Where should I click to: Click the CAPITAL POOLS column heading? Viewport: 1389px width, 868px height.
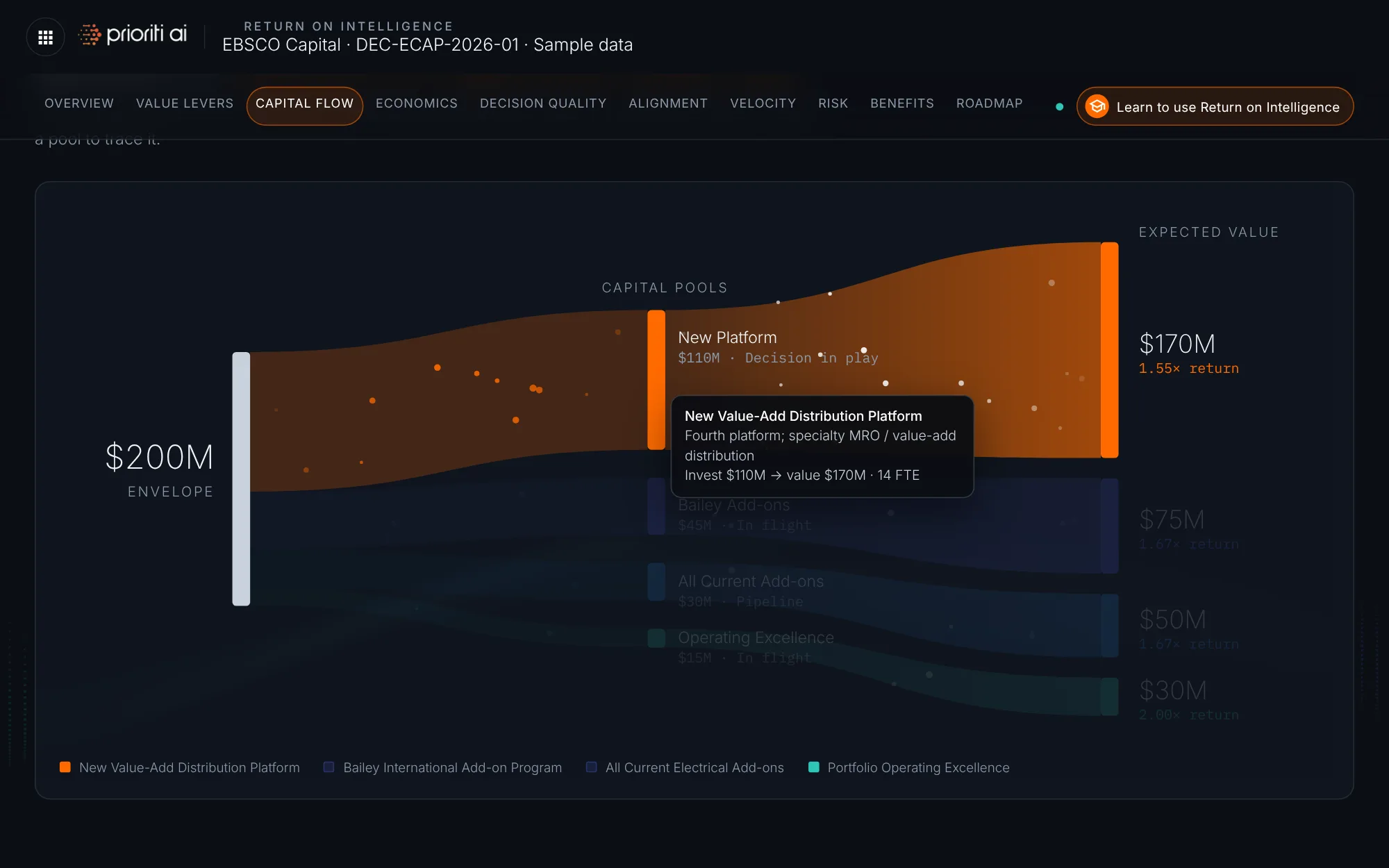[x=665, y=287]
